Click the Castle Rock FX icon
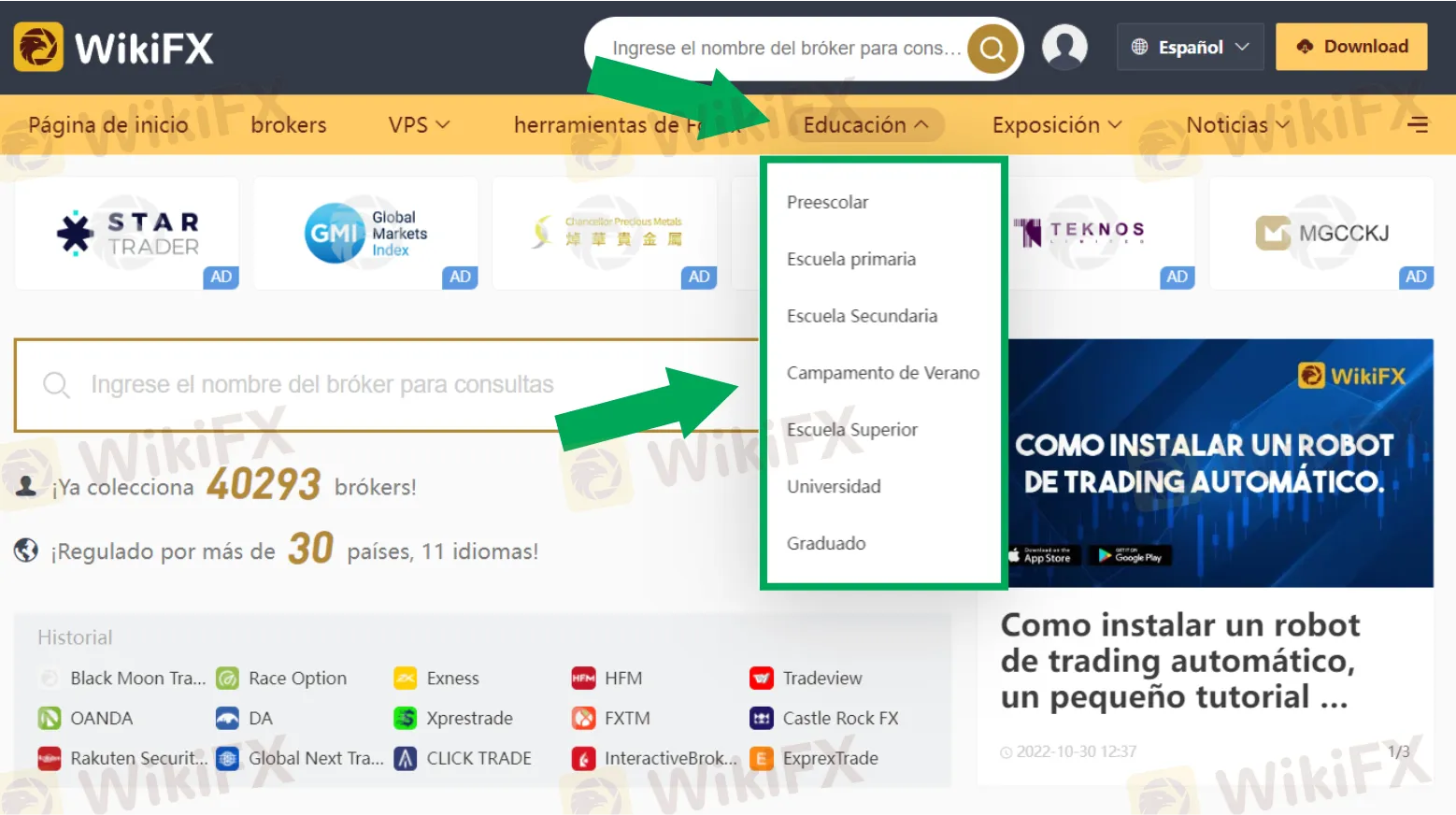 click(x=762, y=718)
